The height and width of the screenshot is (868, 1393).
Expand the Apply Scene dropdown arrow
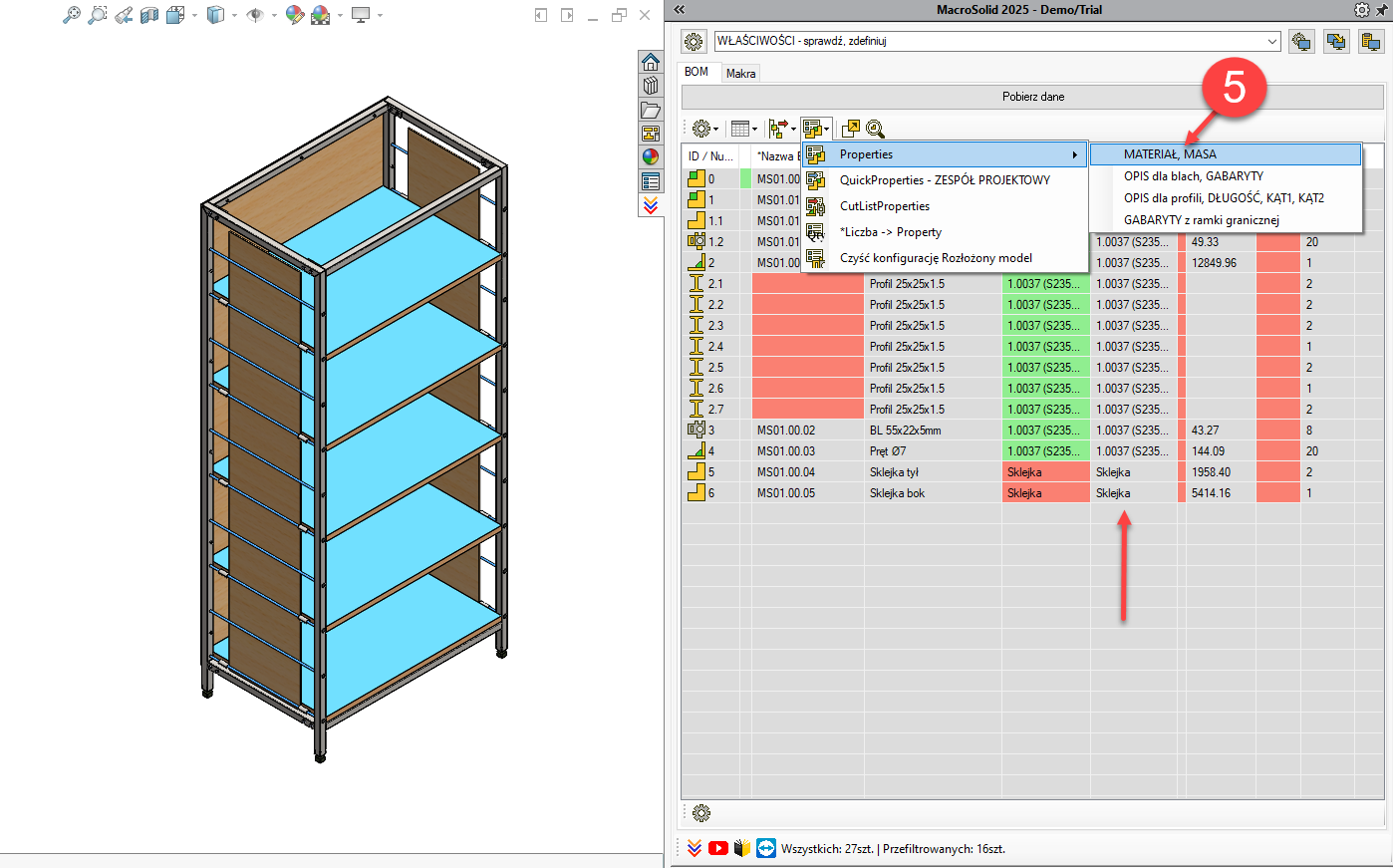(x=340, y=16)
